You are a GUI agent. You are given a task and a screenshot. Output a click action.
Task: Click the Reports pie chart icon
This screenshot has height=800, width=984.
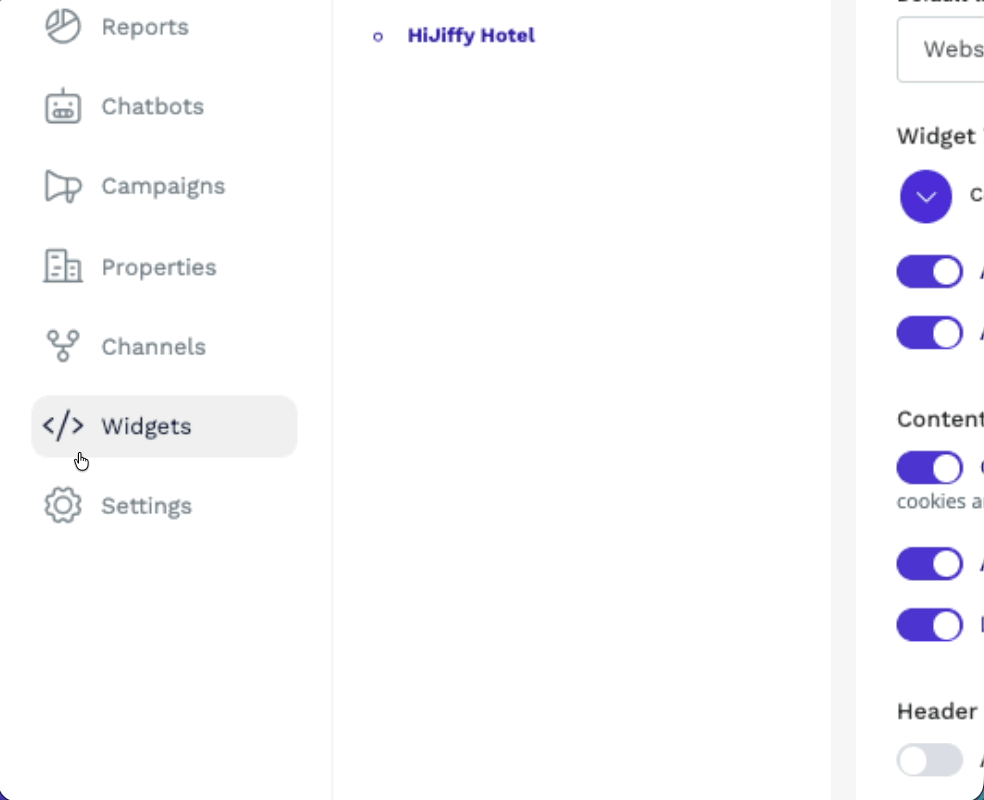[x=63, y=27]
